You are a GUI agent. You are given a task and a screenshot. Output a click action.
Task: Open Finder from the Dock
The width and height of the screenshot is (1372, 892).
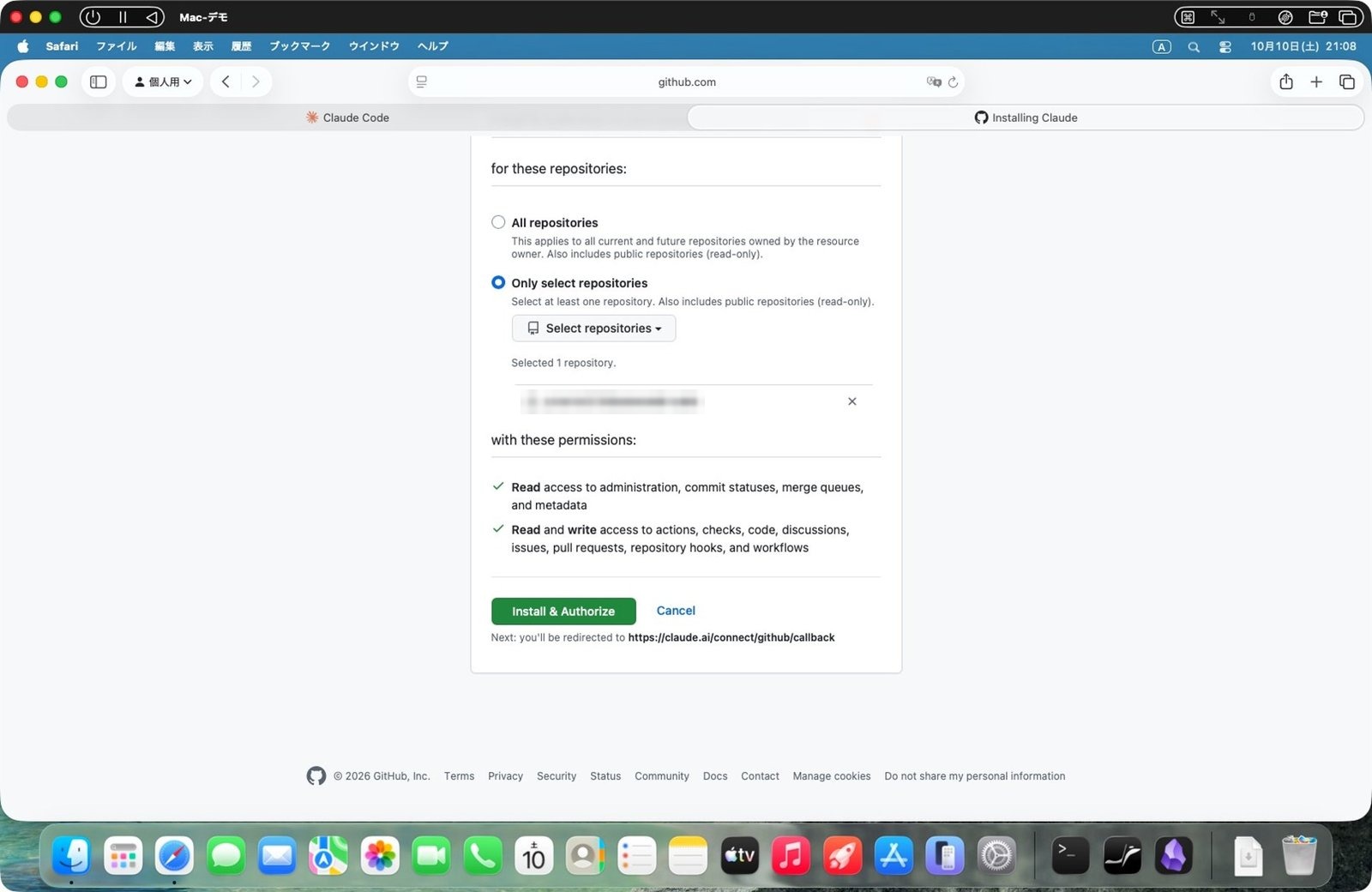(71, 856)
